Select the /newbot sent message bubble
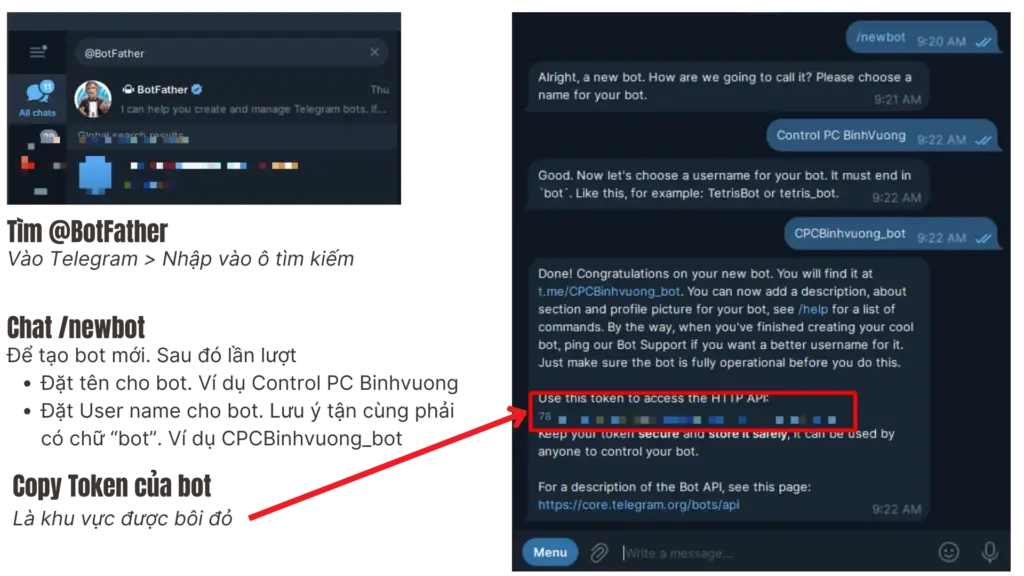 pos(923,39)
